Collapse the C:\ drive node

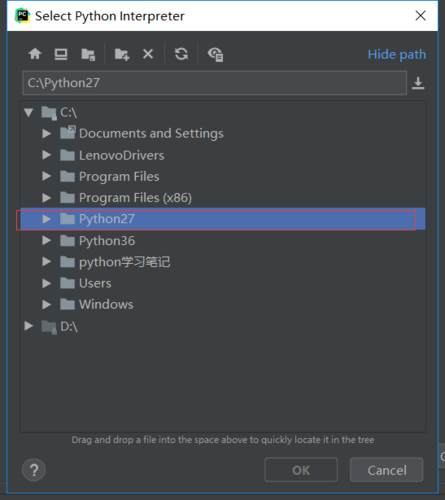point(29,112)
